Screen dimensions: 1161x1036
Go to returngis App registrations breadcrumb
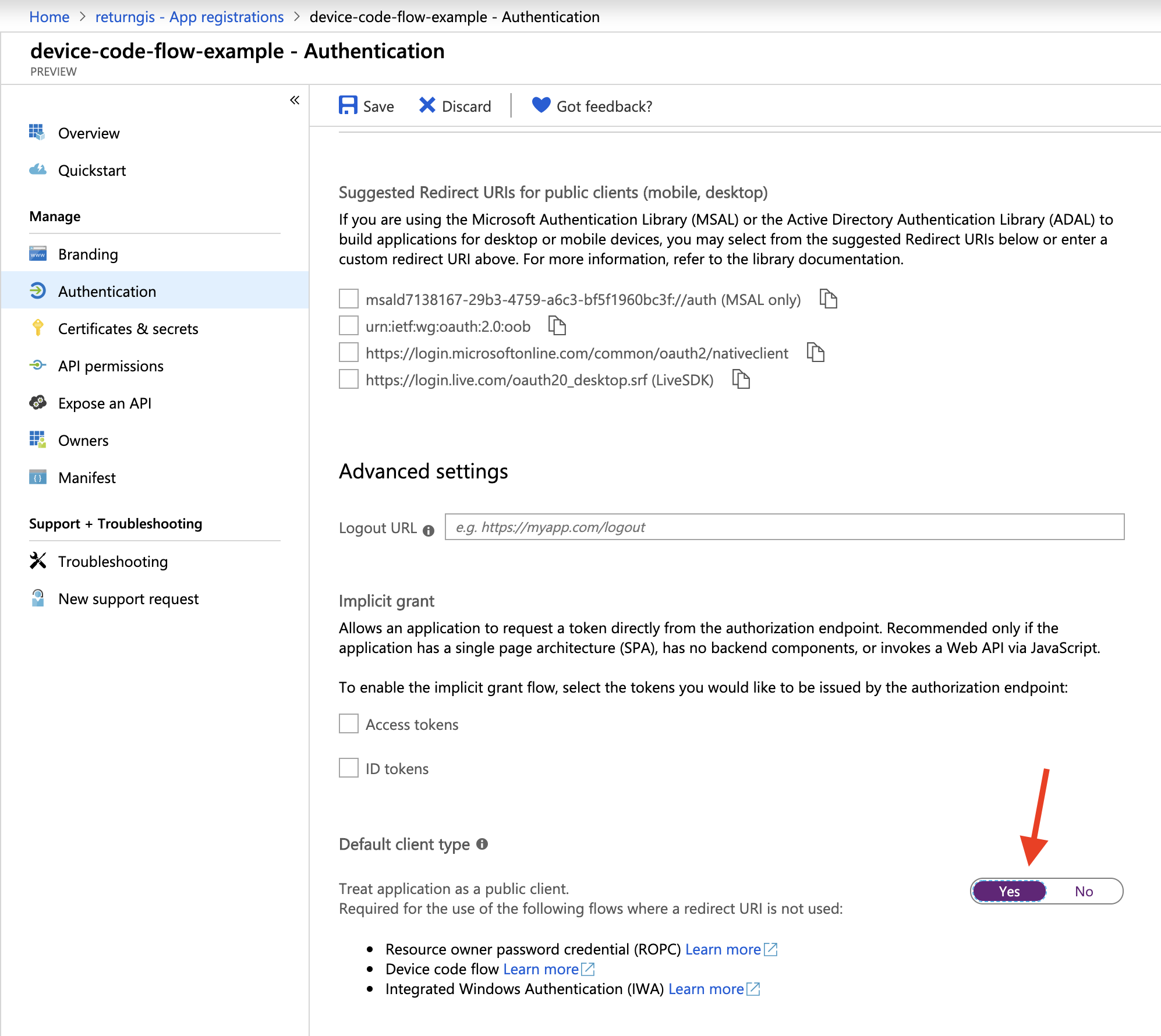point(189,17)
